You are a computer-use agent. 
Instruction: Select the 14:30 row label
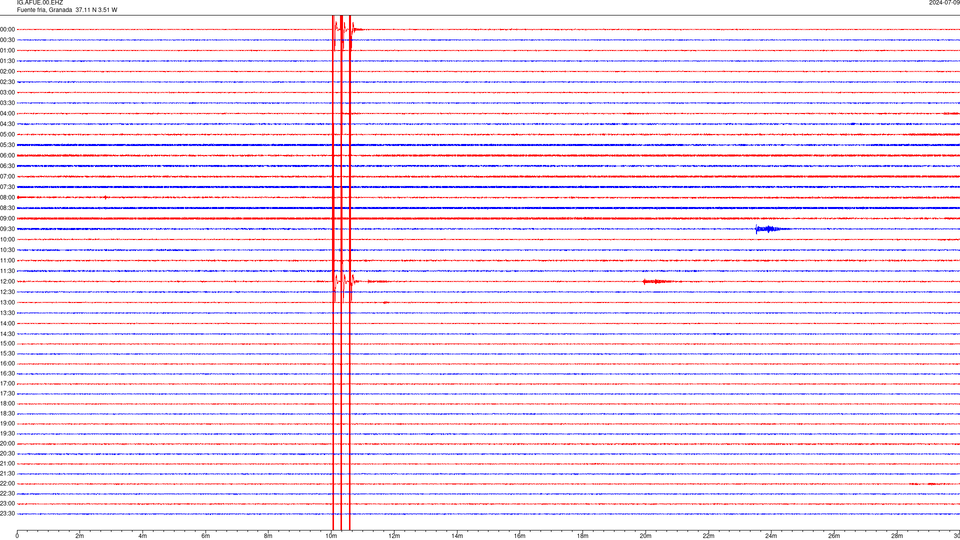7,334
